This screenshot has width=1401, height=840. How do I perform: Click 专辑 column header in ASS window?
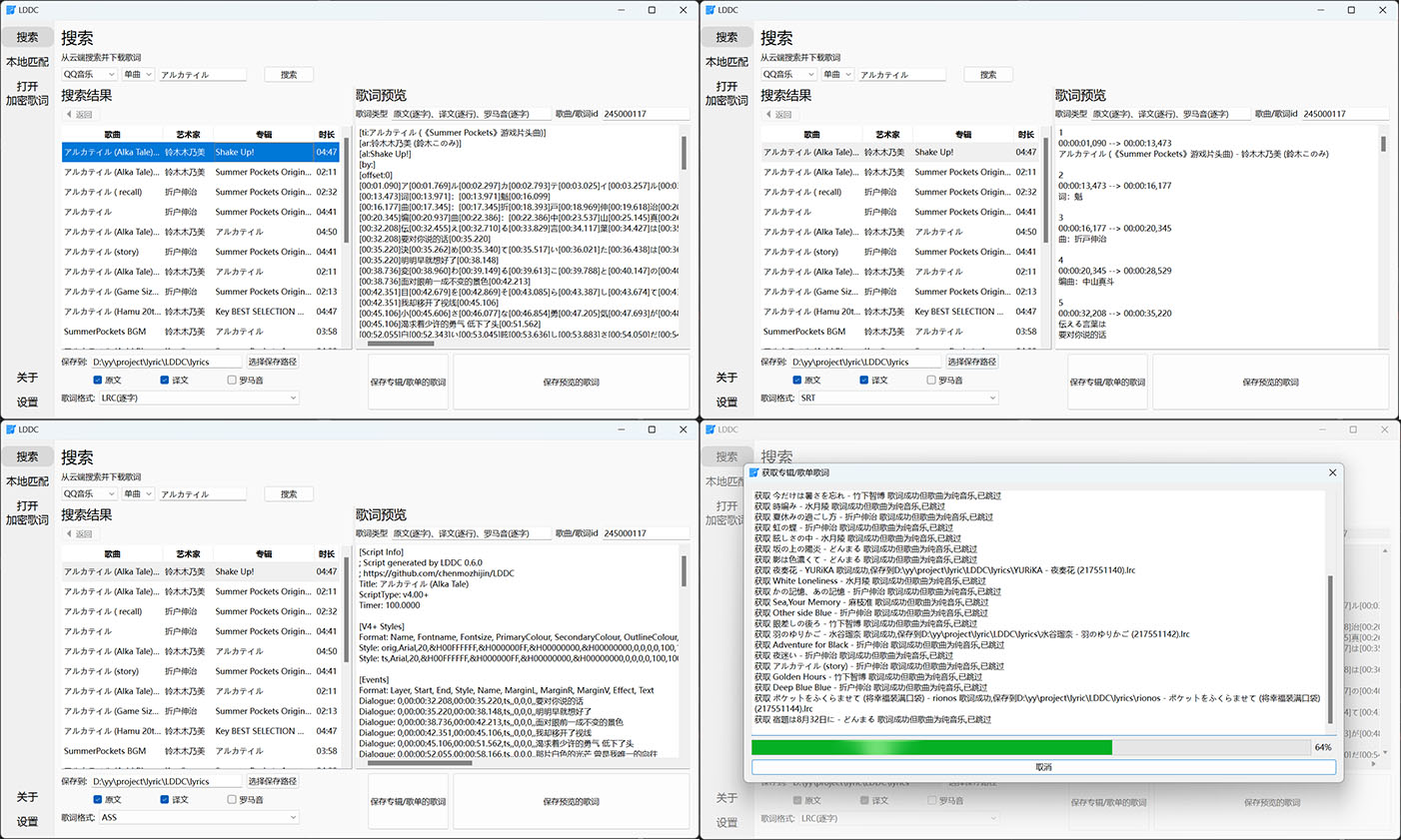tap(264, 553)
